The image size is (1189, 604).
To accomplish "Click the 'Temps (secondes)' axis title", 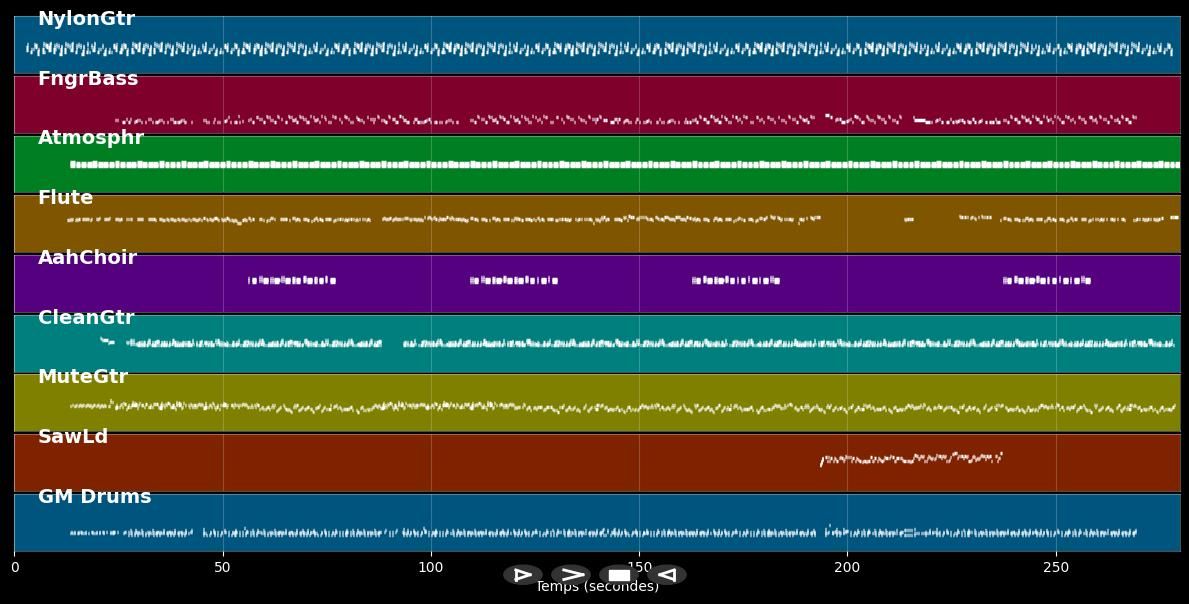I will [x=597, y=588].
